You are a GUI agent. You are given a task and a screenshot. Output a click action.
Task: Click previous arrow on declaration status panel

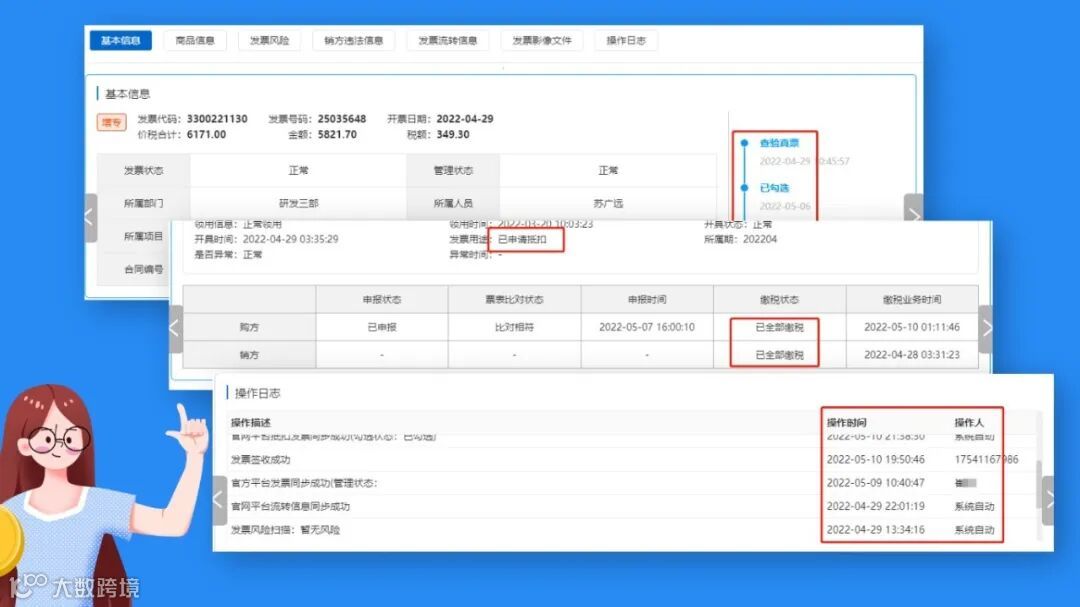176,329
